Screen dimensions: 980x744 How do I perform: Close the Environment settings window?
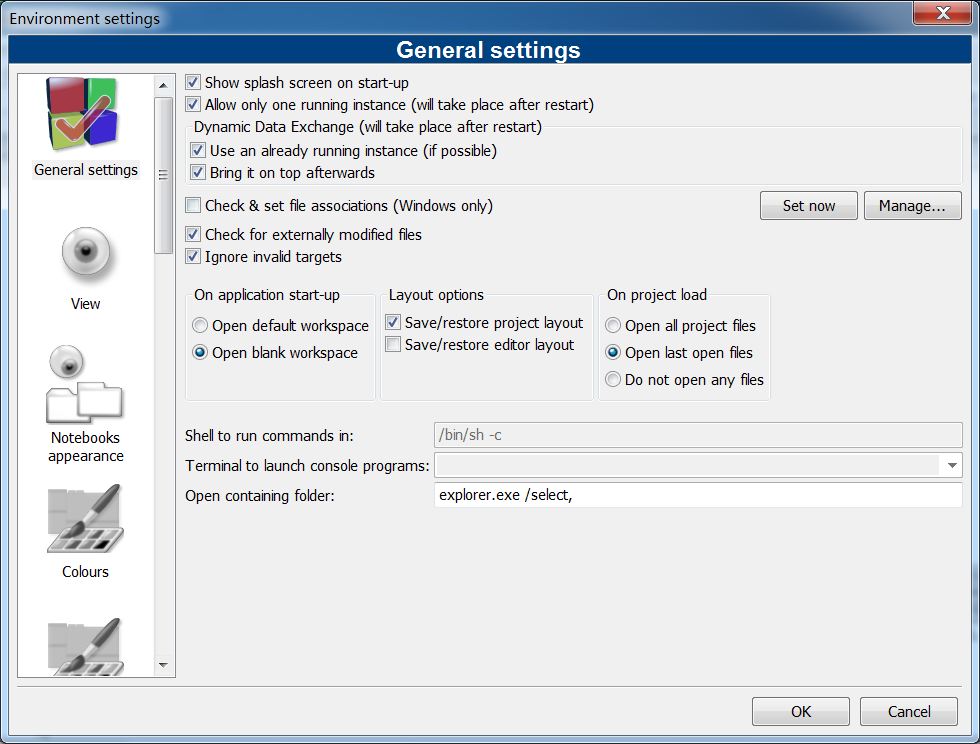[944, 12]
